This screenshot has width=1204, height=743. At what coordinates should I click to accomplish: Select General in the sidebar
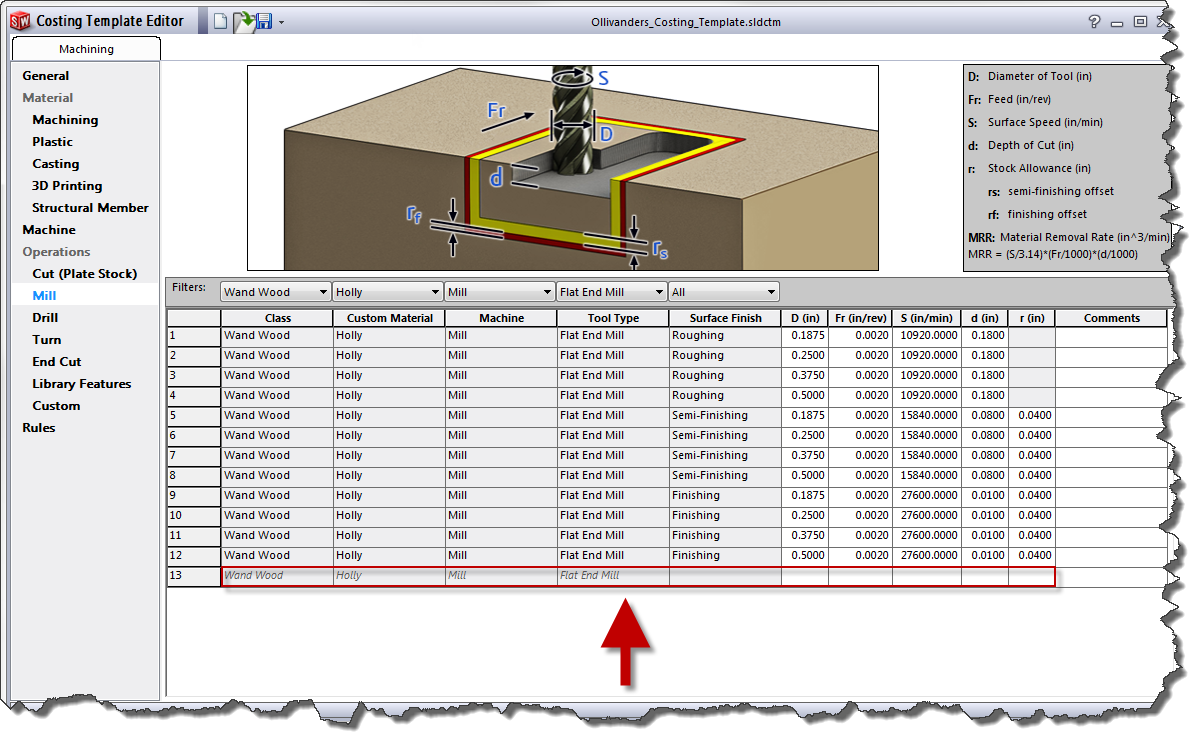click(x=46, y=76)
